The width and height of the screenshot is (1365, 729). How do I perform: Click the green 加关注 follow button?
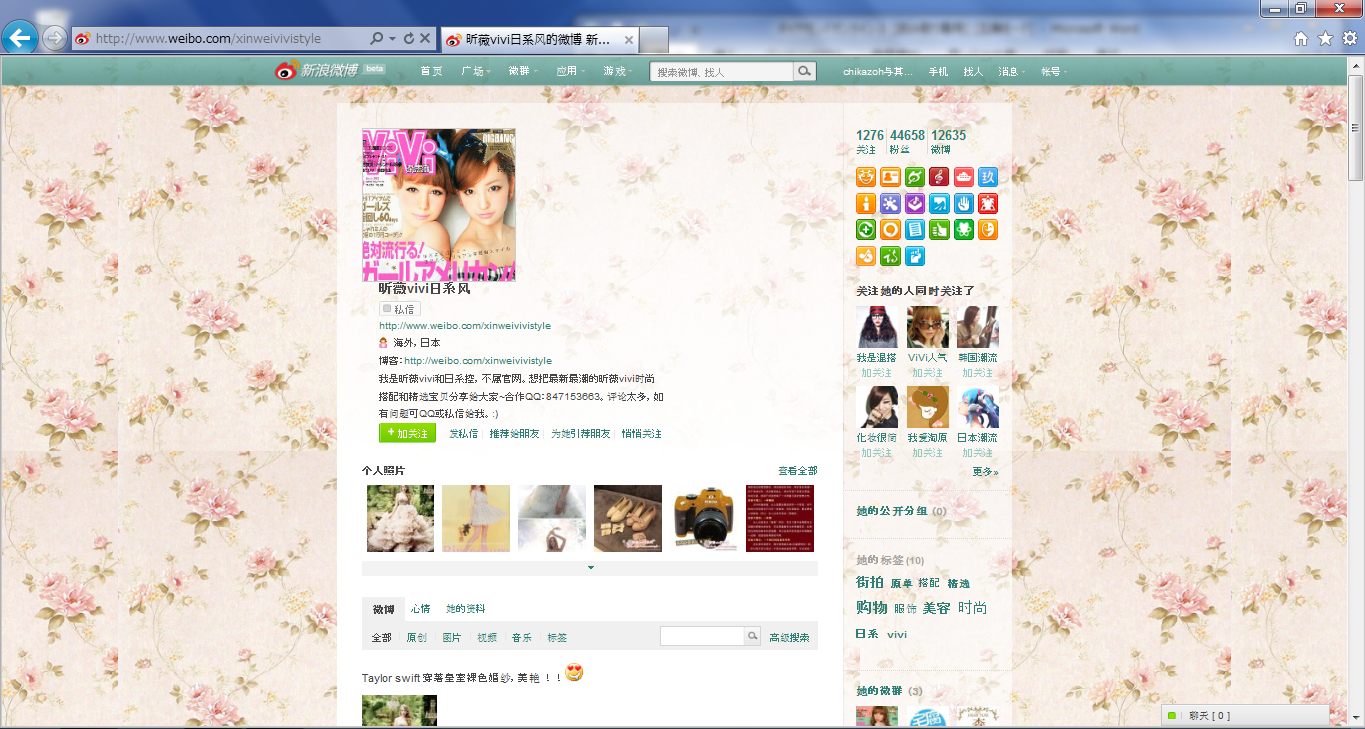[407, 433]
